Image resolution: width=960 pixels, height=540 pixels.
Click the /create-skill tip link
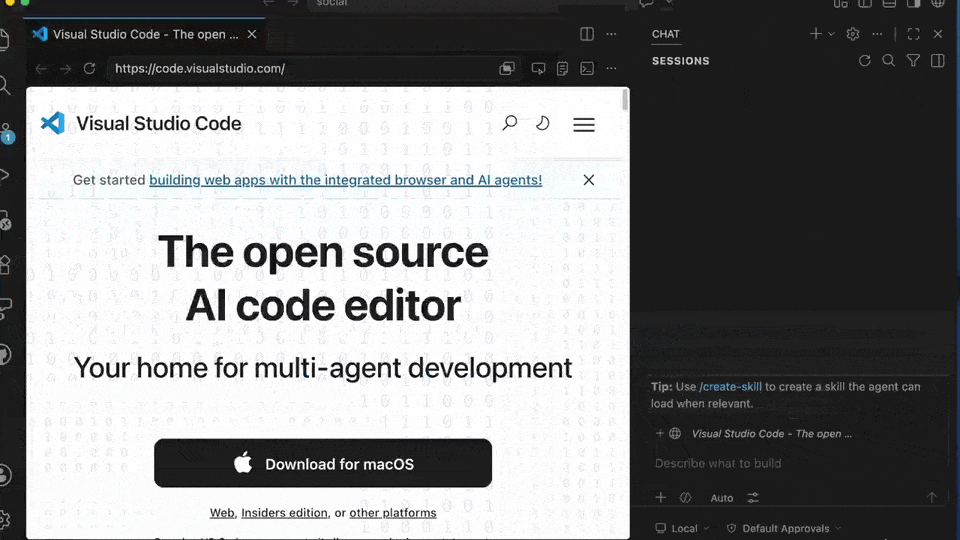[x=730, y=386]
